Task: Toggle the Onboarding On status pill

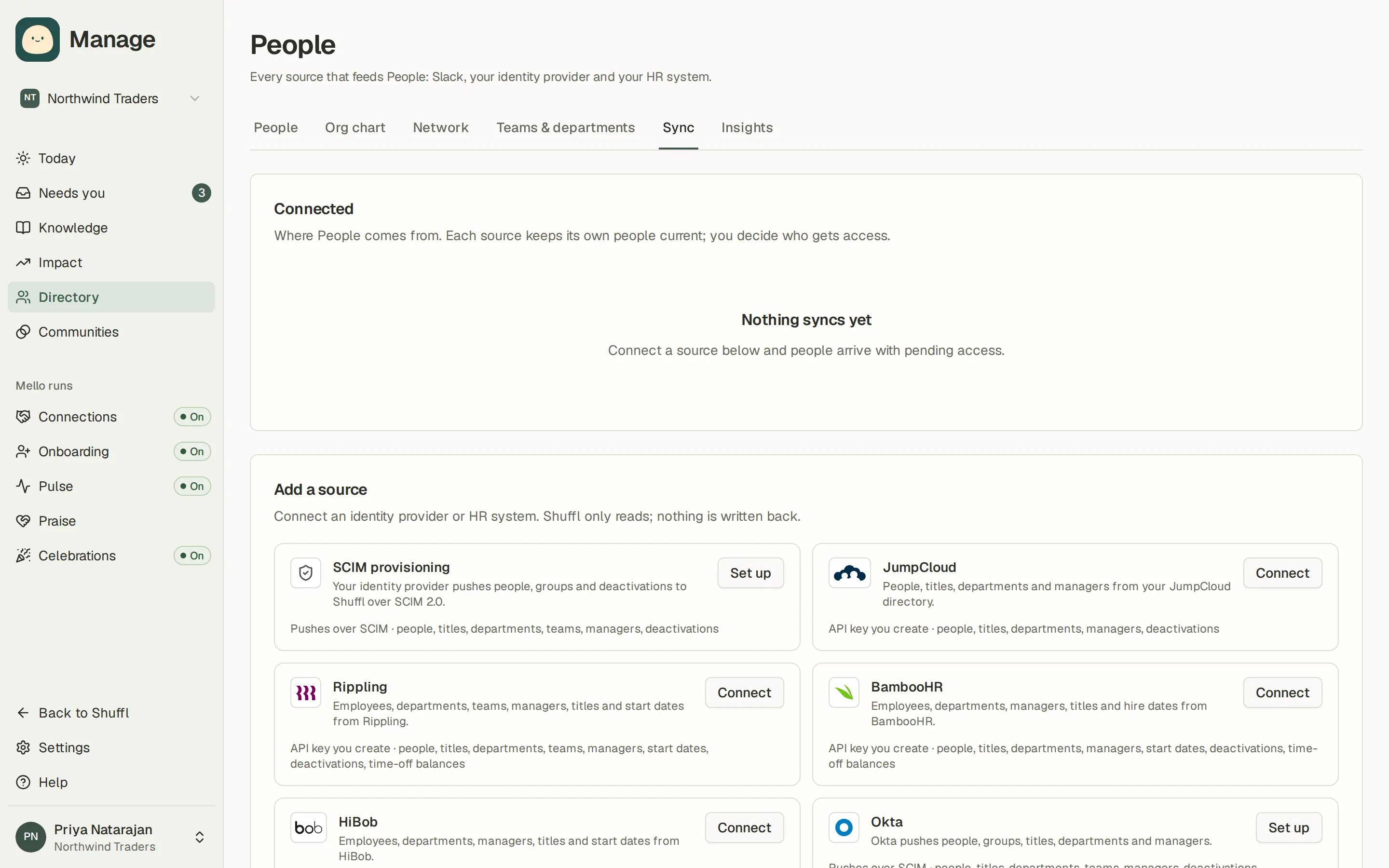Action: coord(192,452)
